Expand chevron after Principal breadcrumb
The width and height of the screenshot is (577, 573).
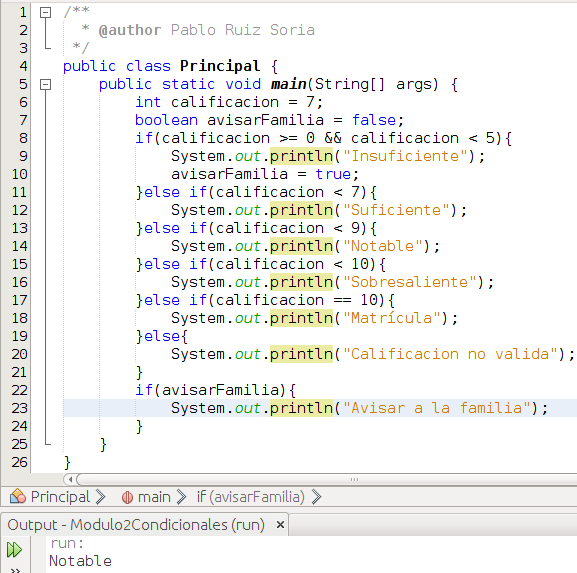point(100,497)
